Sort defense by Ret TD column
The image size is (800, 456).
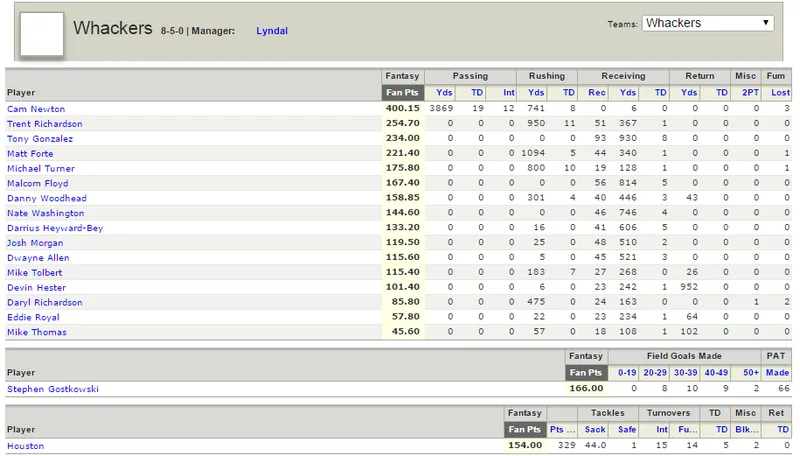(783, 429)
